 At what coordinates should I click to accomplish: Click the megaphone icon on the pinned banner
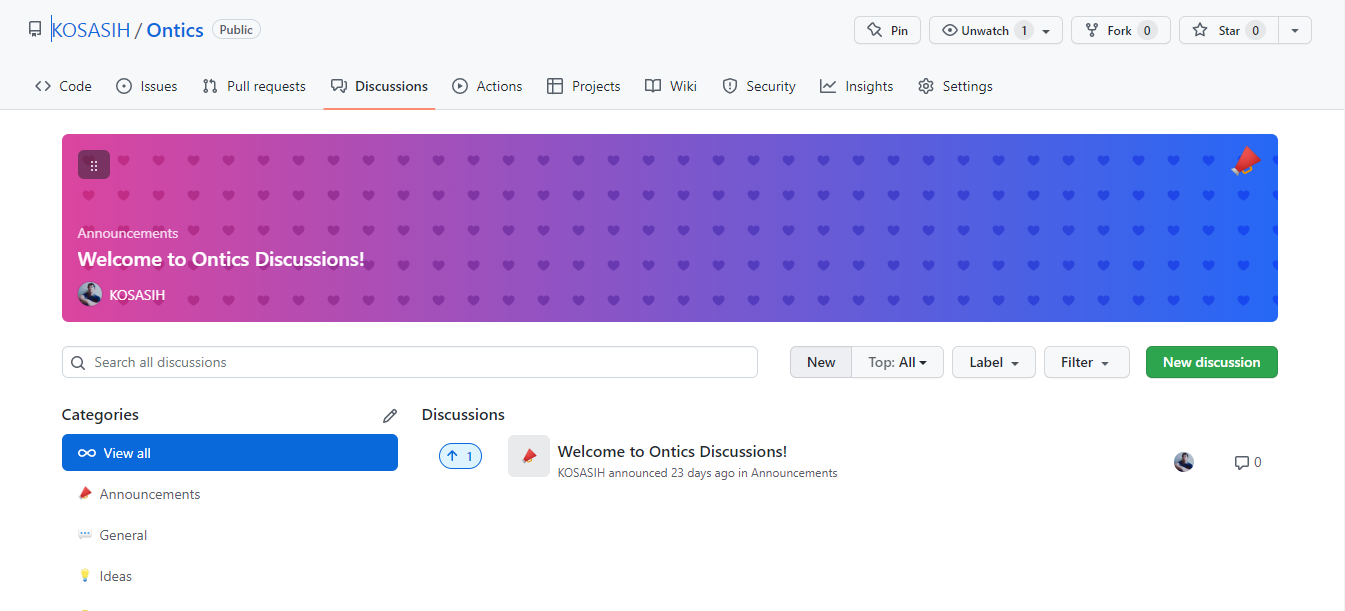(1246, 162)
